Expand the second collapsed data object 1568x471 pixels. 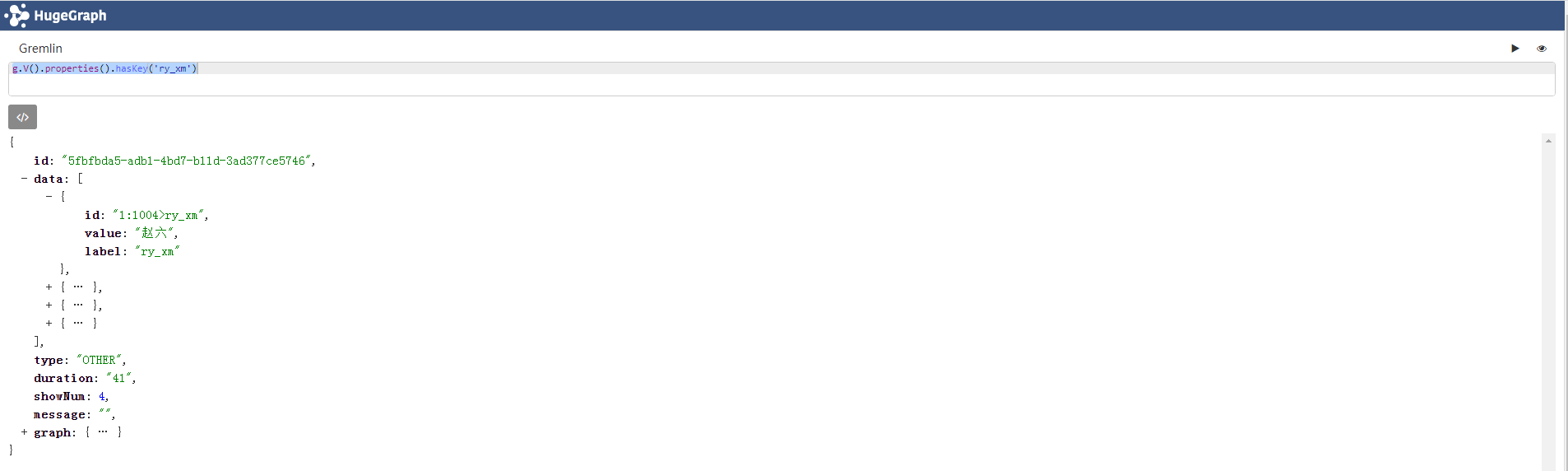point(49,287)
